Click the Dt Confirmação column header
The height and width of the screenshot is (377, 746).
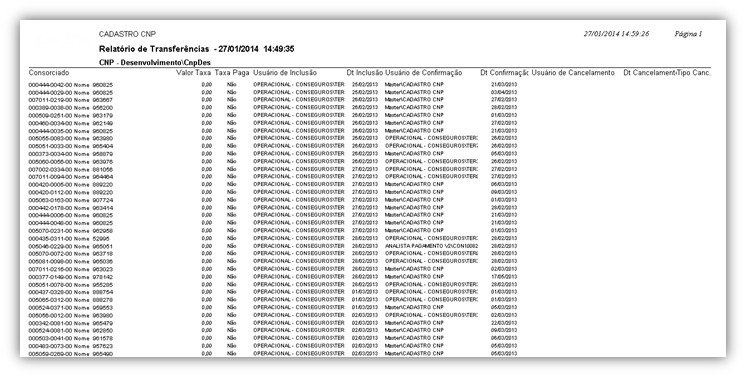[x=504, y=73]
